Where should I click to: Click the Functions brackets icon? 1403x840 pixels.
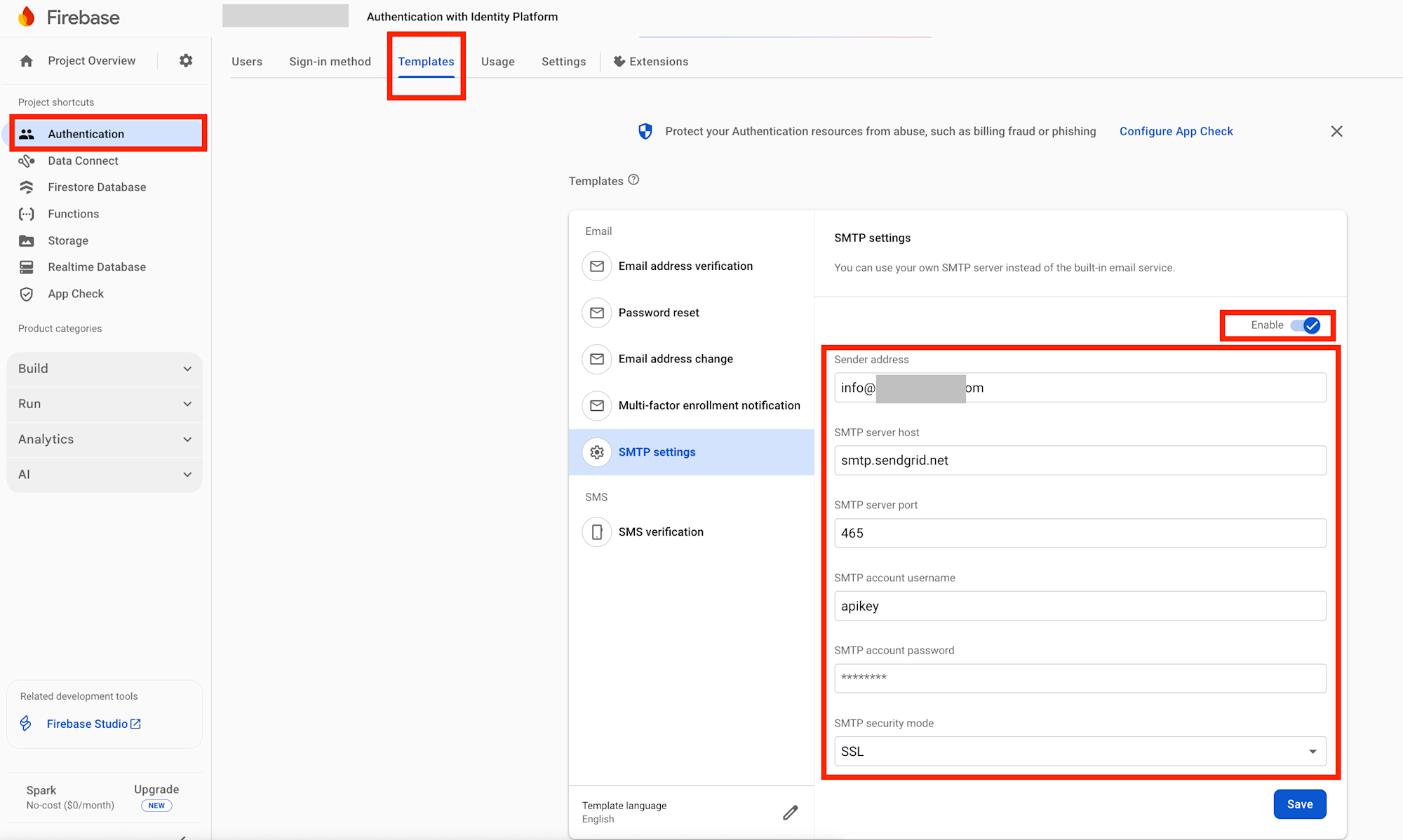tap(27, 214)
